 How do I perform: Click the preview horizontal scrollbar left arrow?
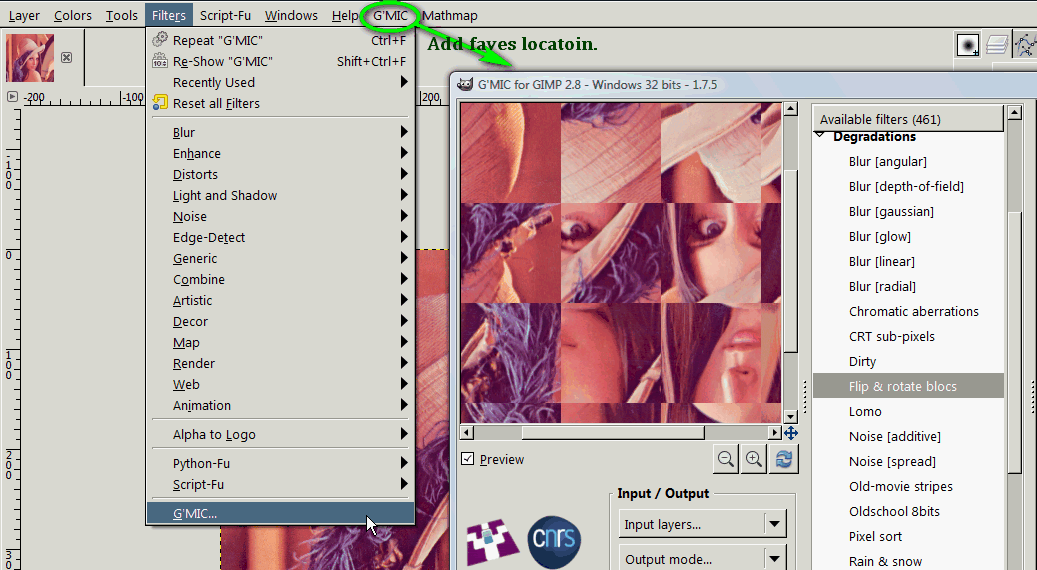(467, 432)
